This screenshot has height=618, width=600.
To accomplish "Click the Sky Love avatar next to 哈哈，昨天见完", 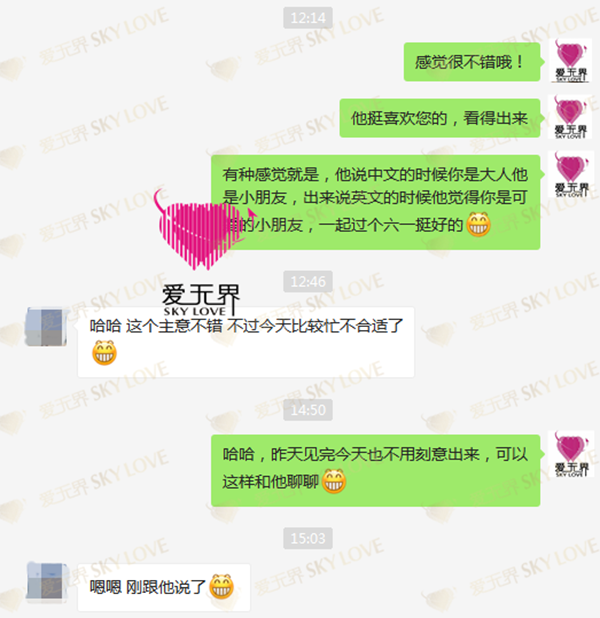I will click(571, 454).
